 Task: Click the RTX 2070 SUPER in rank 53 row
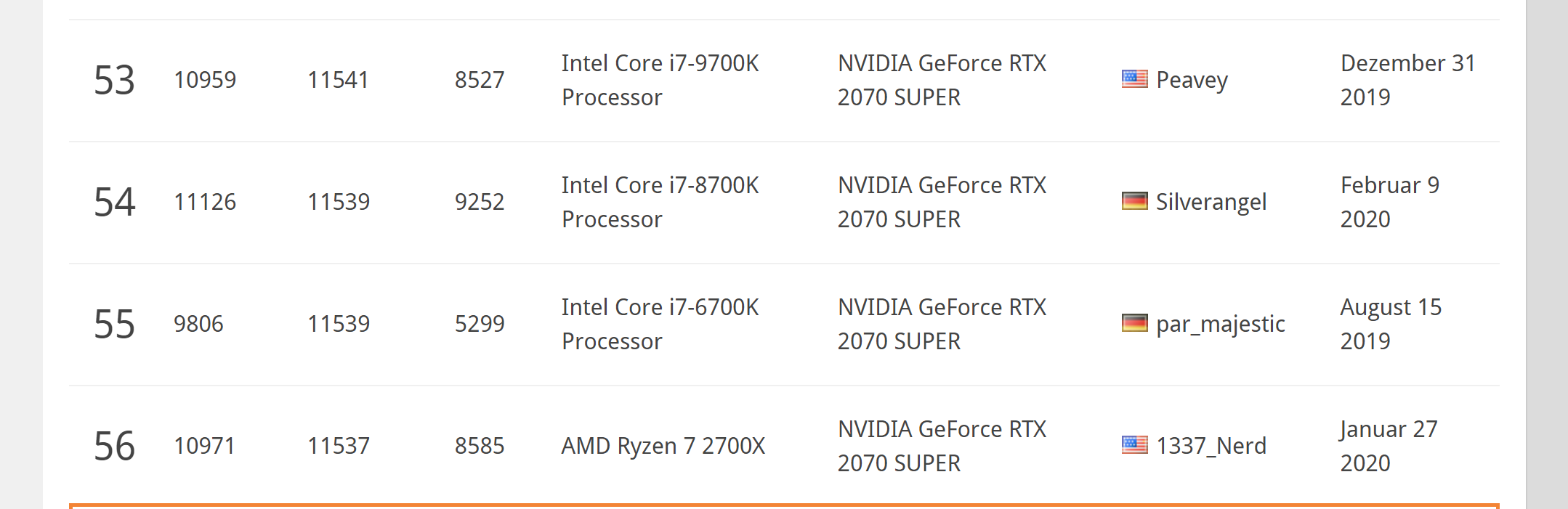click(942, 80)
